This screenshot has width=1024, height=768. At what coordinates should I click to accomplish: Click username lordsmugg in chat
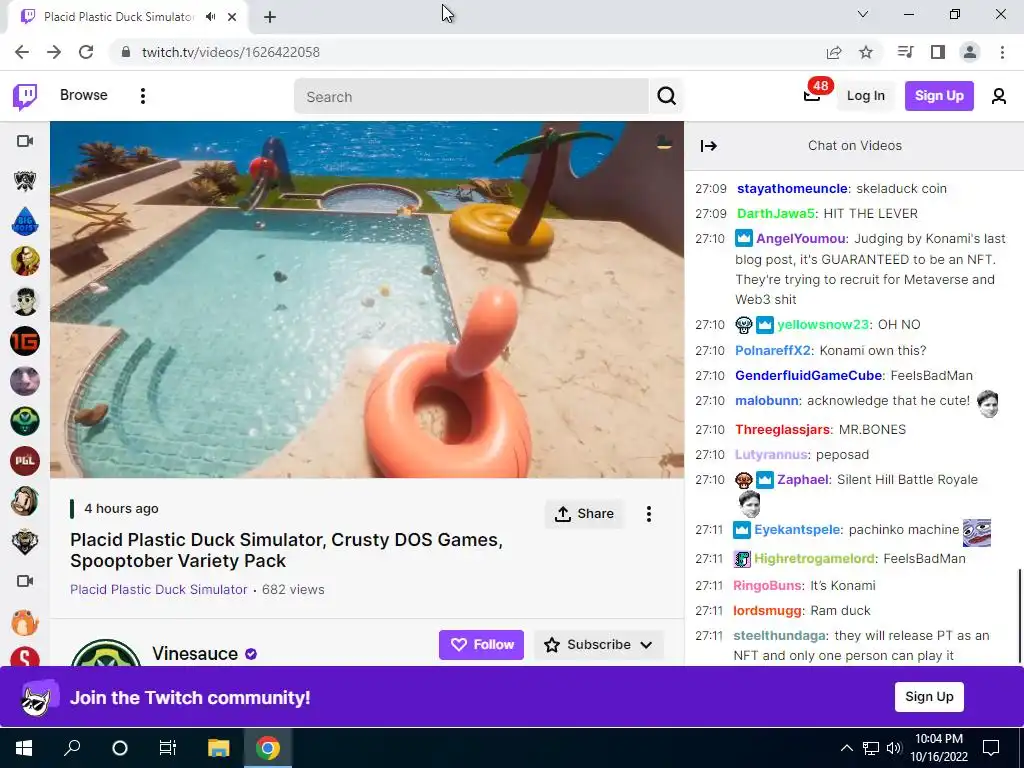(x=767, y=611)
